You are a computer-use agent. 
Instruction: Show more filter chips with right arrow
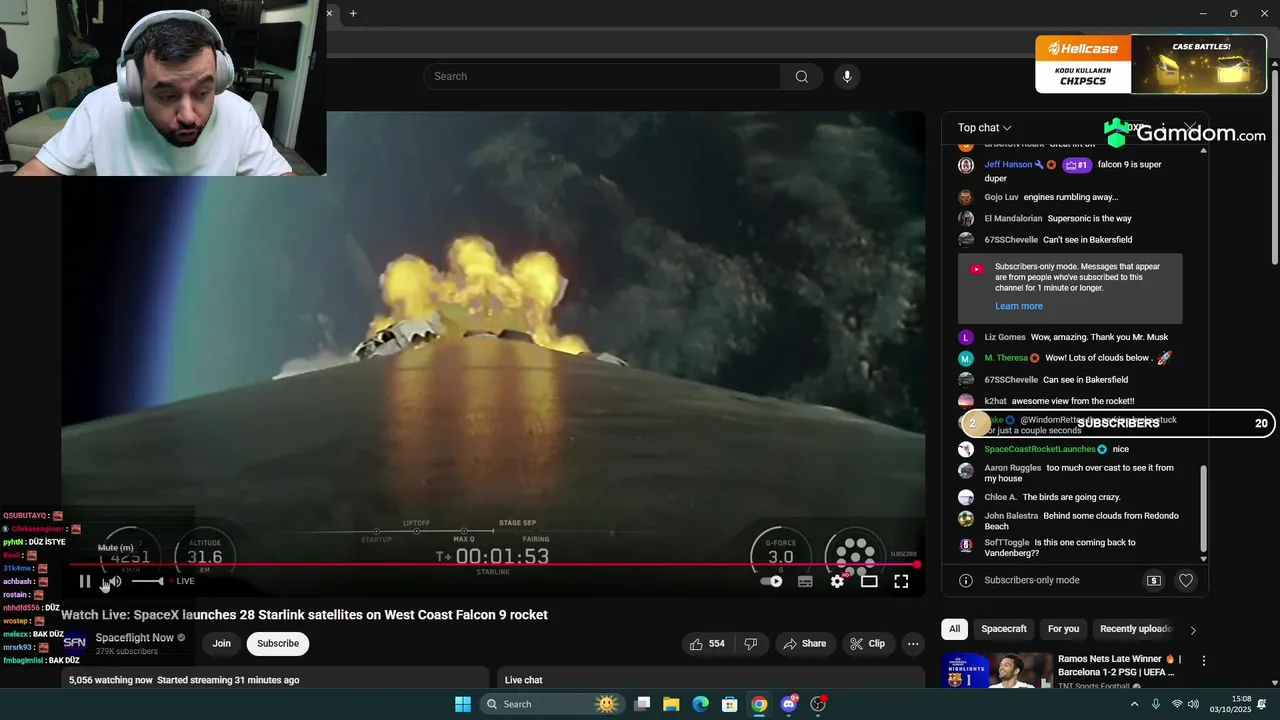pyautogui.click(x=1193, y=630)
